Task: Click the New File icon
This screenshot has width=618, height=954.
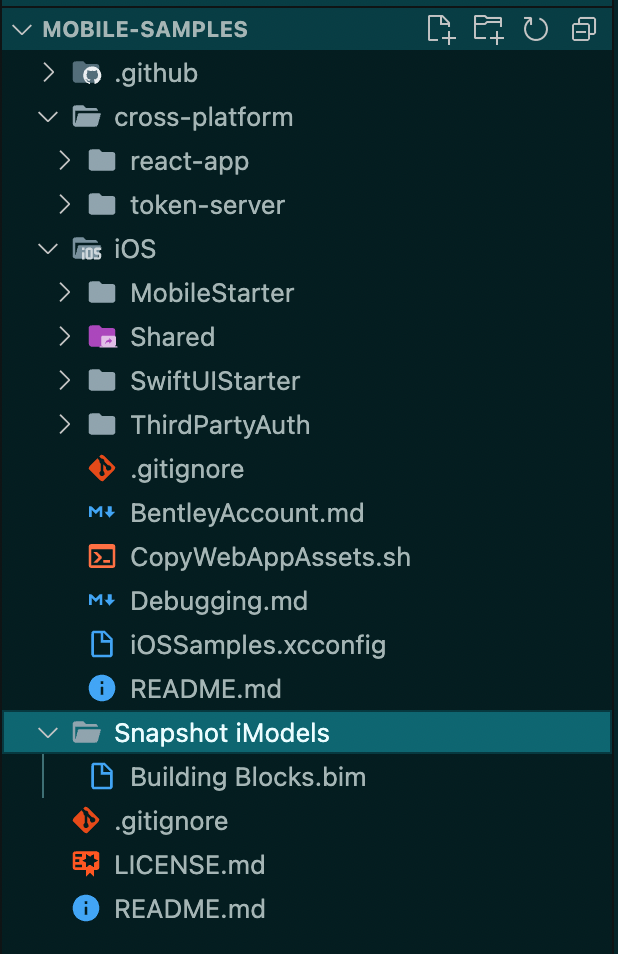Action: (x=441, y=29)
